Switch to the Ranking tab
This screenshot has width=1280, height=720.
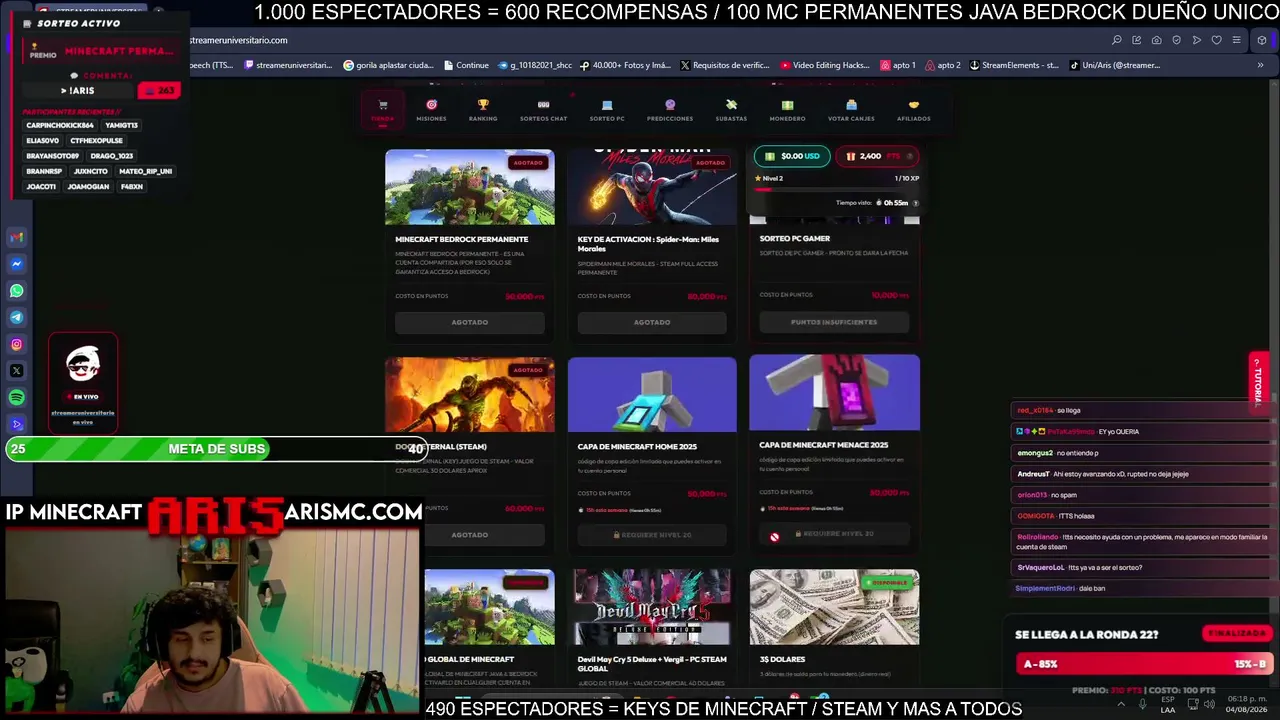483,110
